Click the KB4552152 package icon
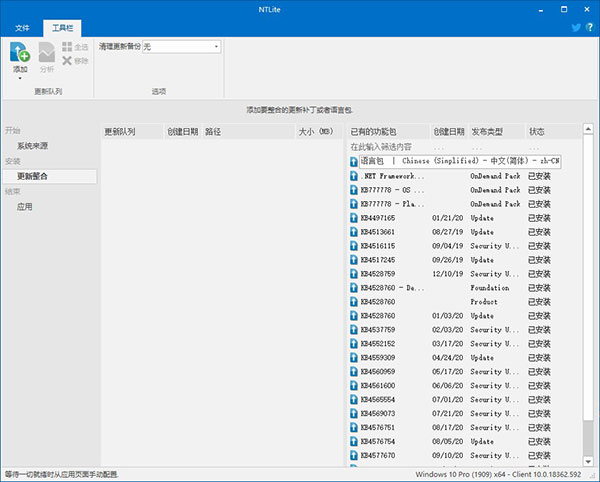 tap(354, 344)
